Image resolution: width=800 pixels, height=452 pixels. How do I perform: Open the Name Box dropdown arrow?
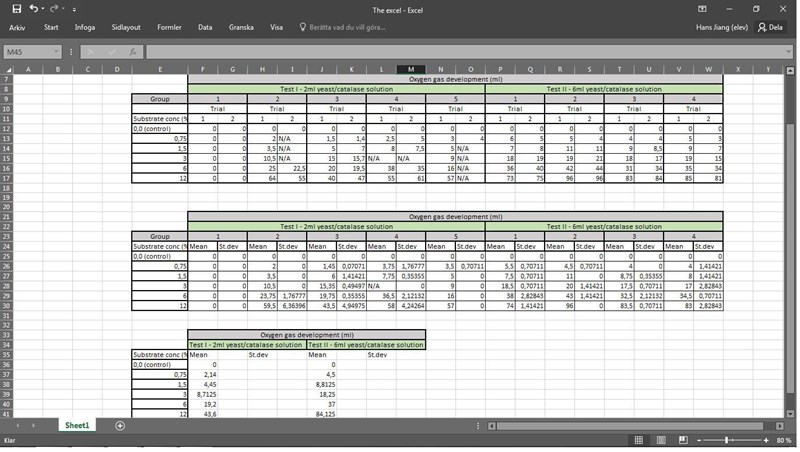coord(57,51)
